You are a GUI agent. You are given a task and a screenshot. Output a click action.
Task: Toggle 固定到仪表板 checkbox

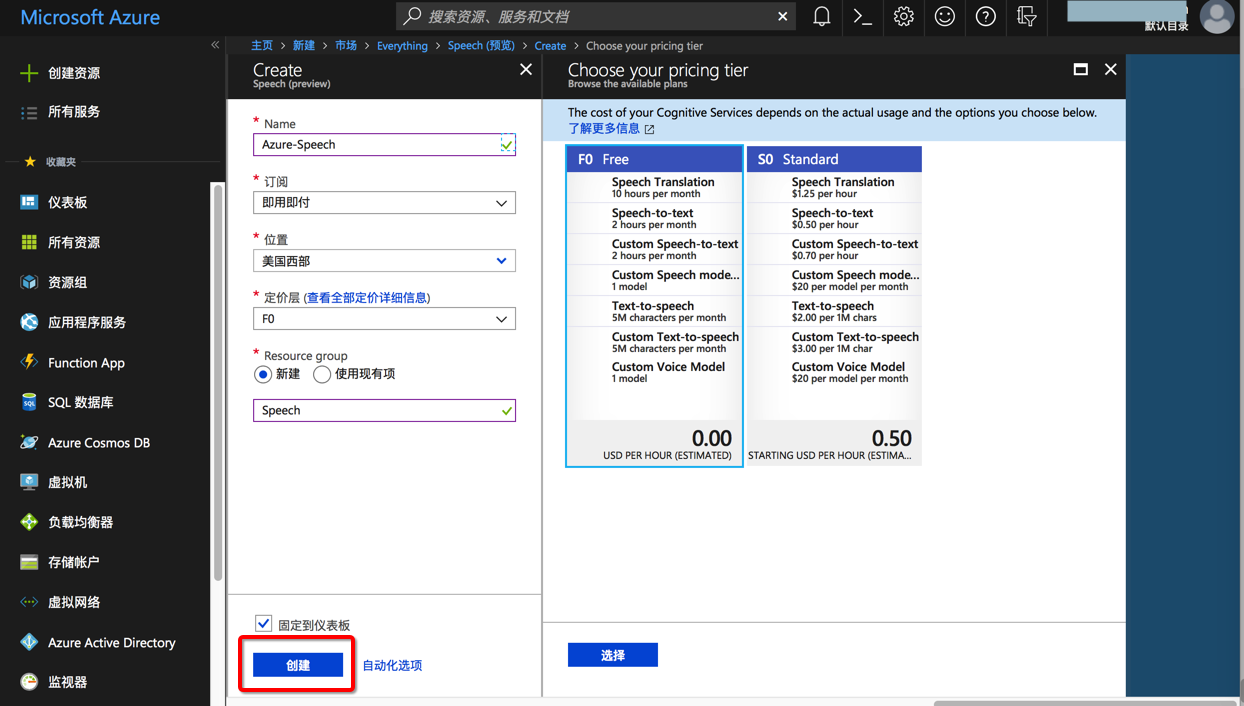coord(263,623)
